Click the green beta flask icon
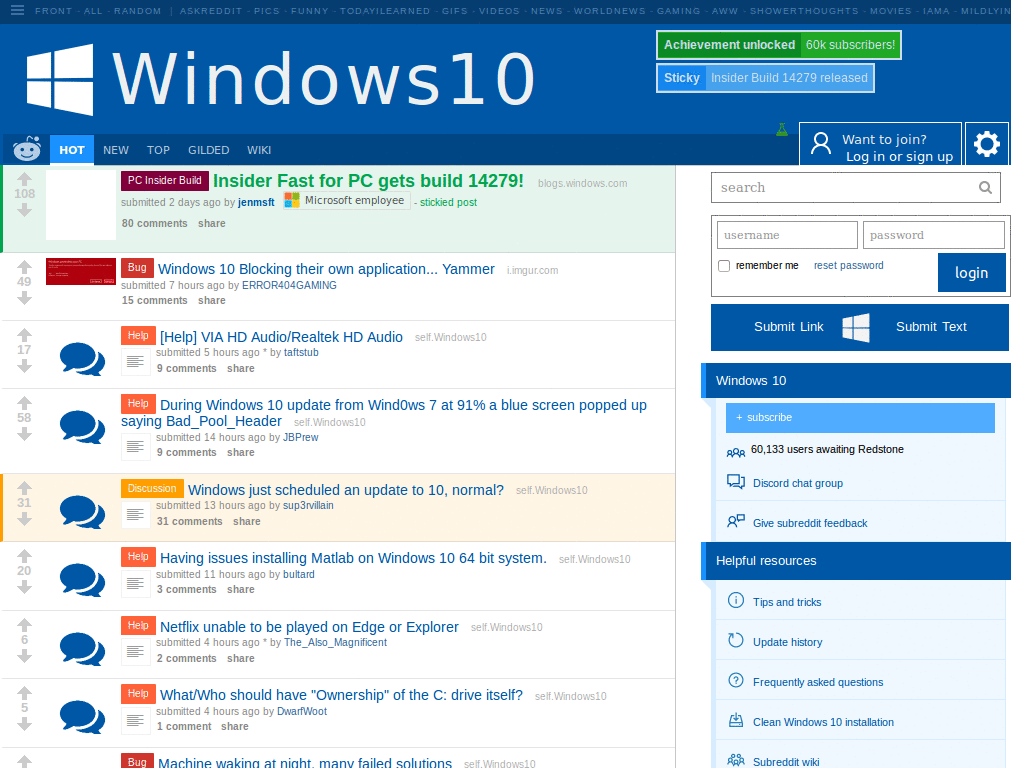 782,129
